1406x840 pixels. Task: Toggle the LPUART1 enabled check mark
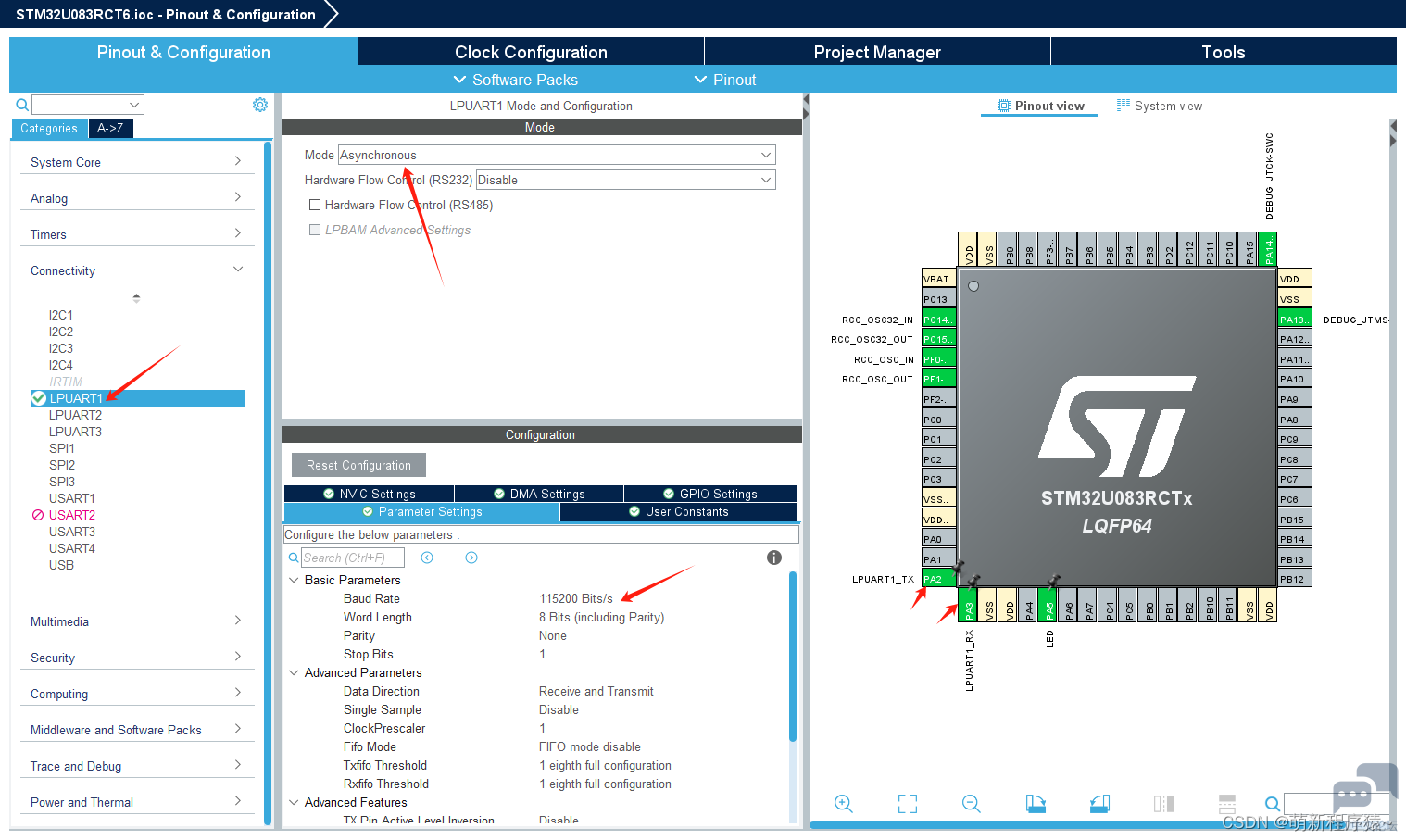(x=38, y=398)
